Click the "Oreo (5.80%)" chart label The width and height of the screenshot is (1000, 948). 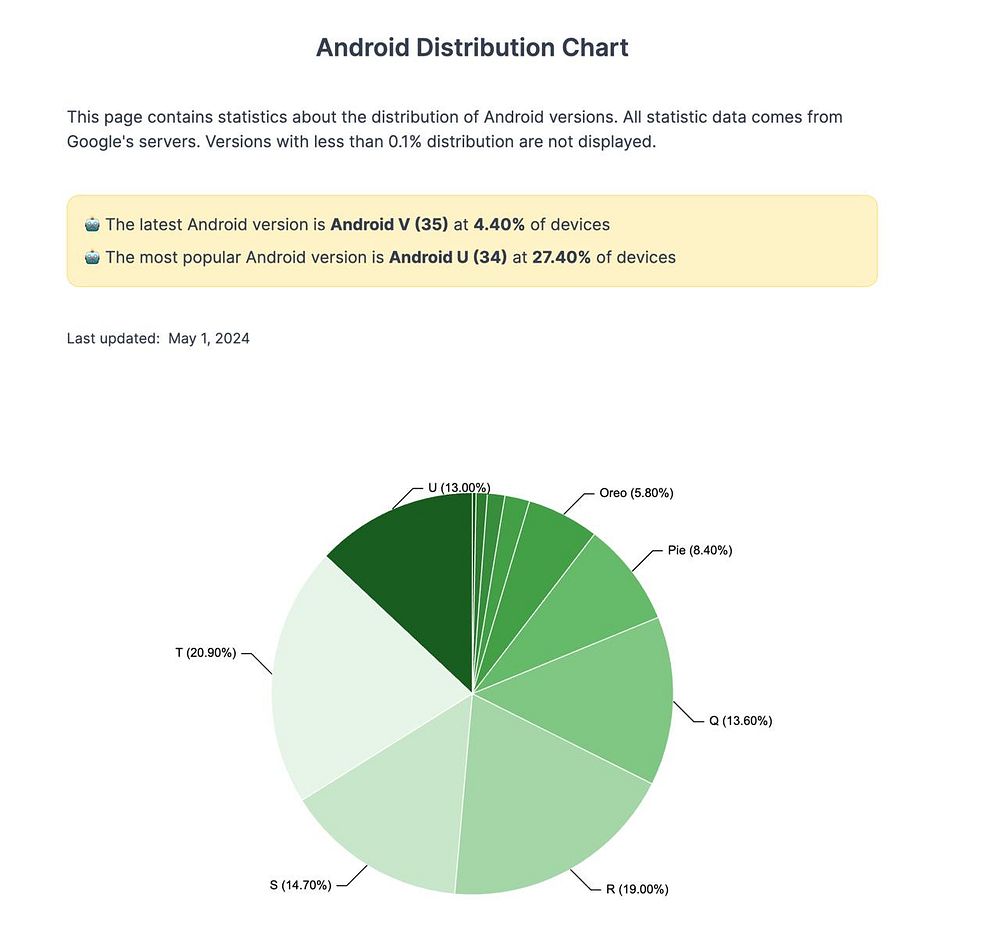point(636,493)
